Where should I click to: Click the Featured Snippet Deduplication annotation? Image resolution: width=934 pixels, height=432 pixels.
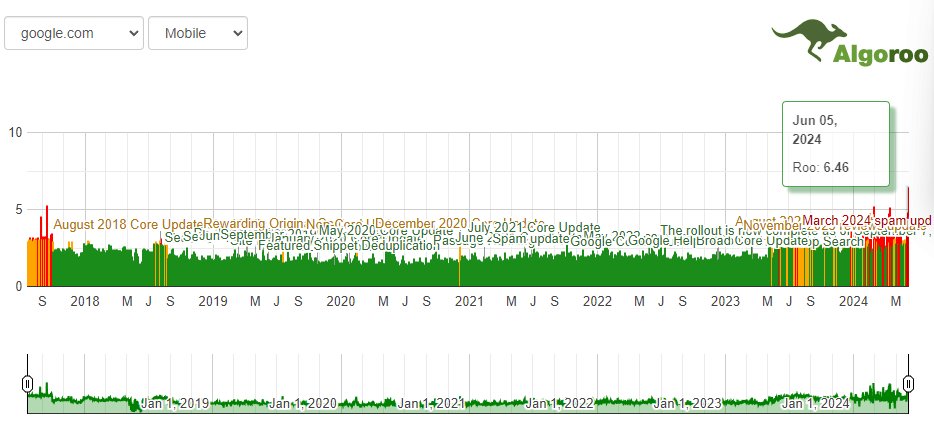349,245
